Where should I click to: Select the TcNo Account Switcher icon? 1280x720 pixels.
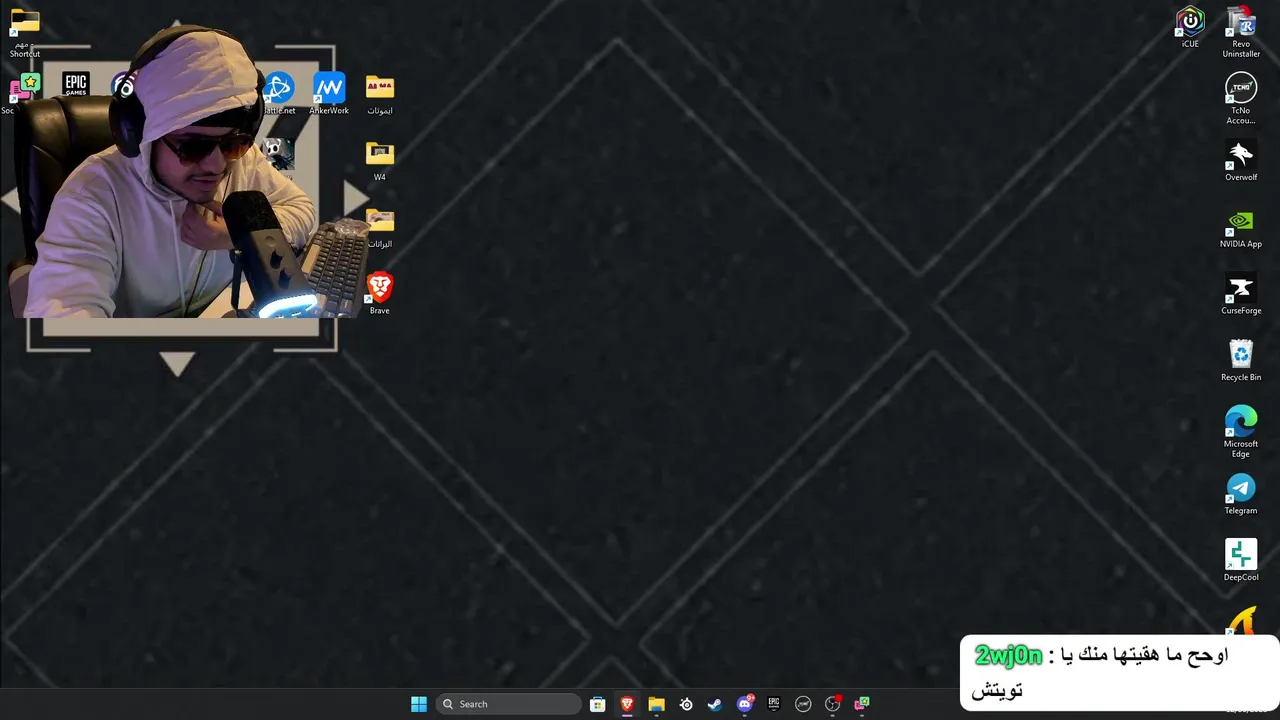point(1241,98)
